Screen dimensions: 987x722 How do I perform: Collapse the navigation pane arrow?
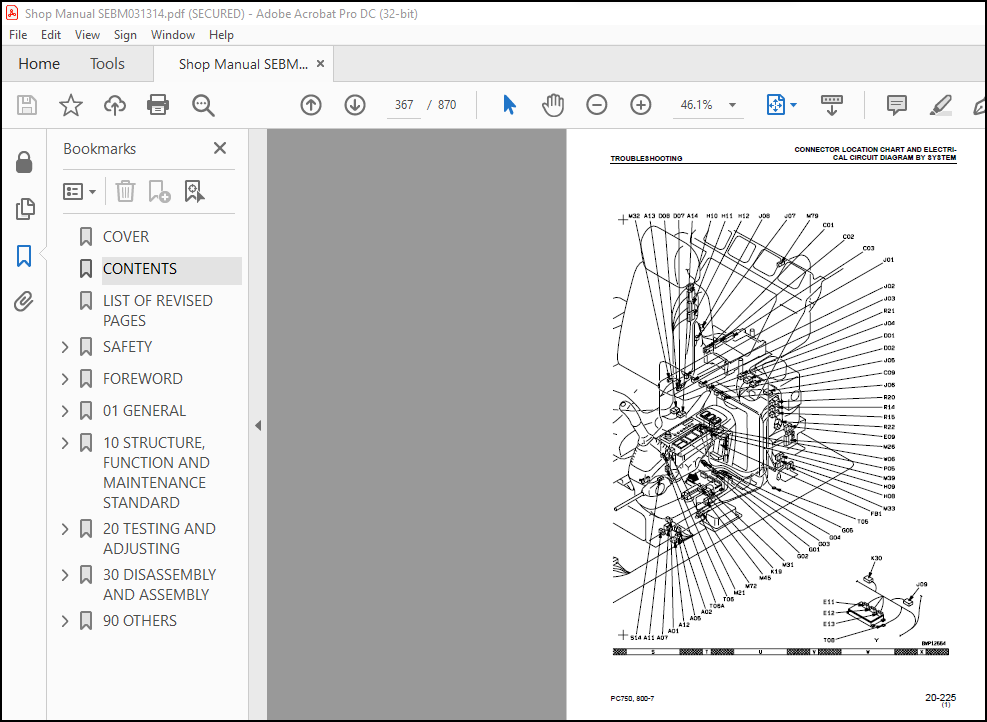[258, 426]
